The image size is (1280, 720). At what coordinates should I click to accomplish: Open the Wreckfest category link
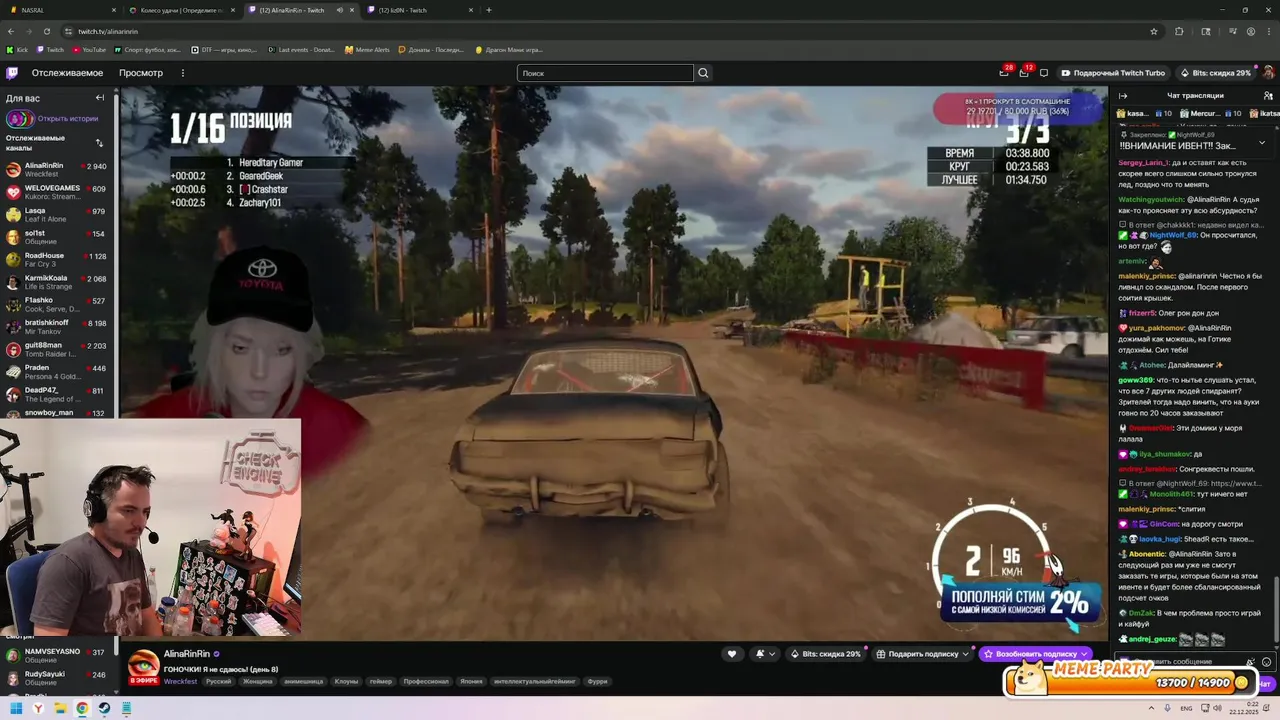coord(181,681)
